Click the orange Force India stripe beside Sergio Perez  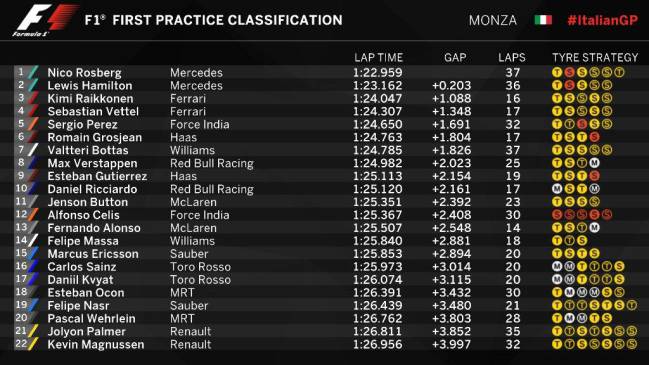tap(33, 124)
